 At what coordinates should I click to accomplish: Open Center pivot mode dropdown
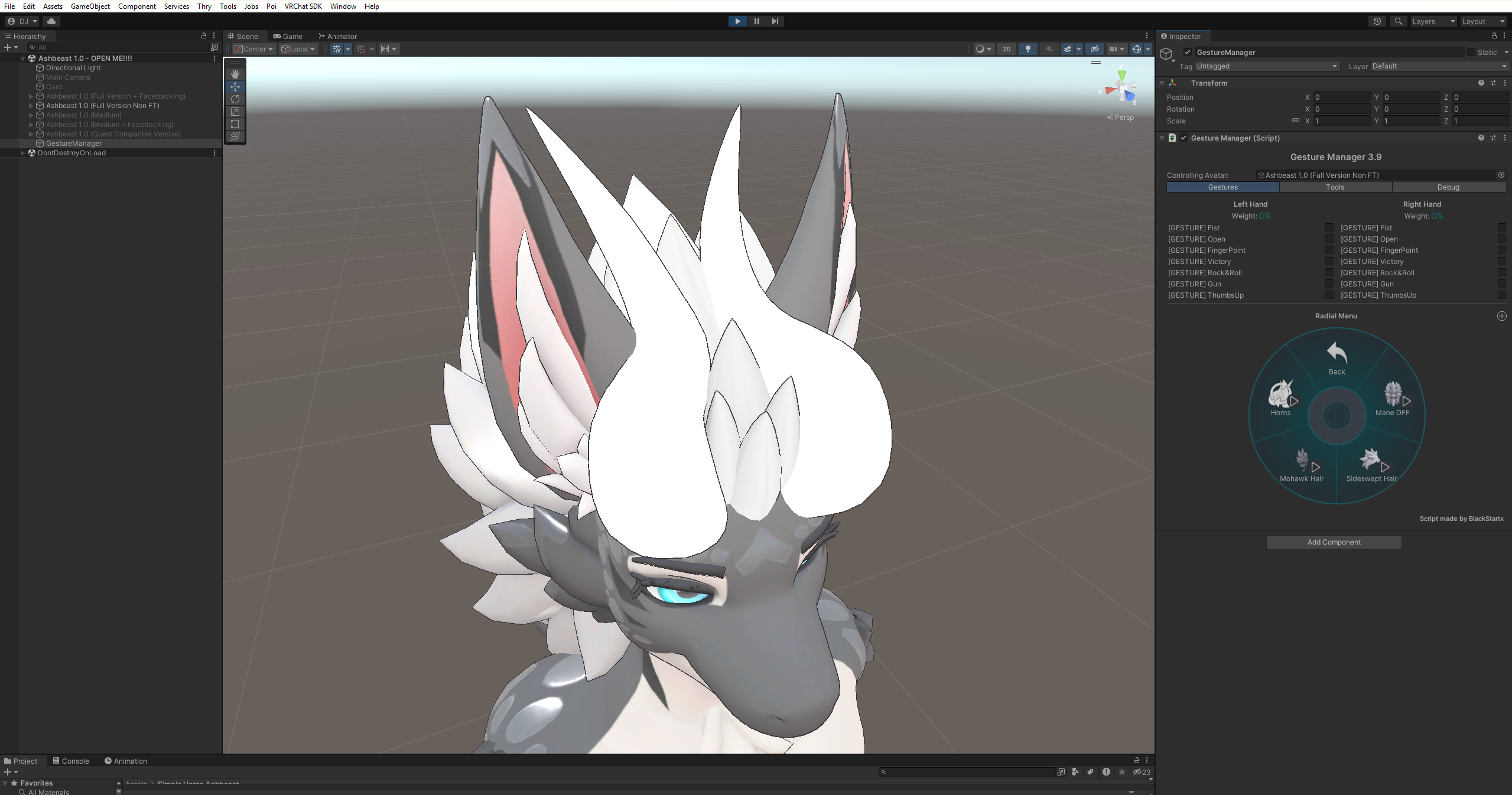click(x=254, y=49)
